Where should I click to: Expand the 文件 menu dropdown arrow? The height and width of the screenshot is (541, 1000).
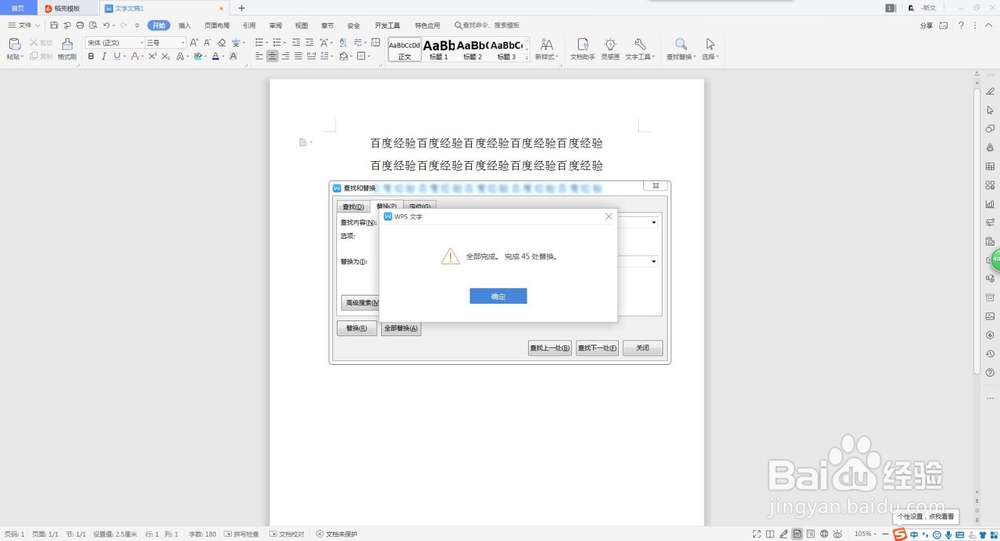[x=38, y=26]
